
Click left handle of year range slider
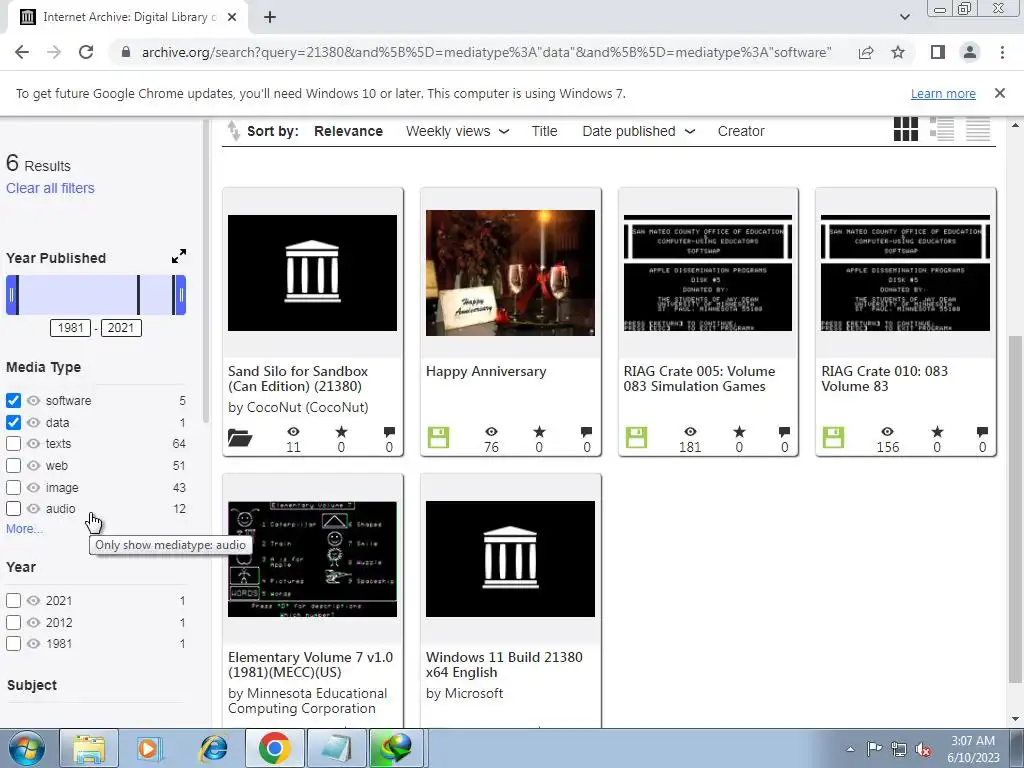click(12, 295)
